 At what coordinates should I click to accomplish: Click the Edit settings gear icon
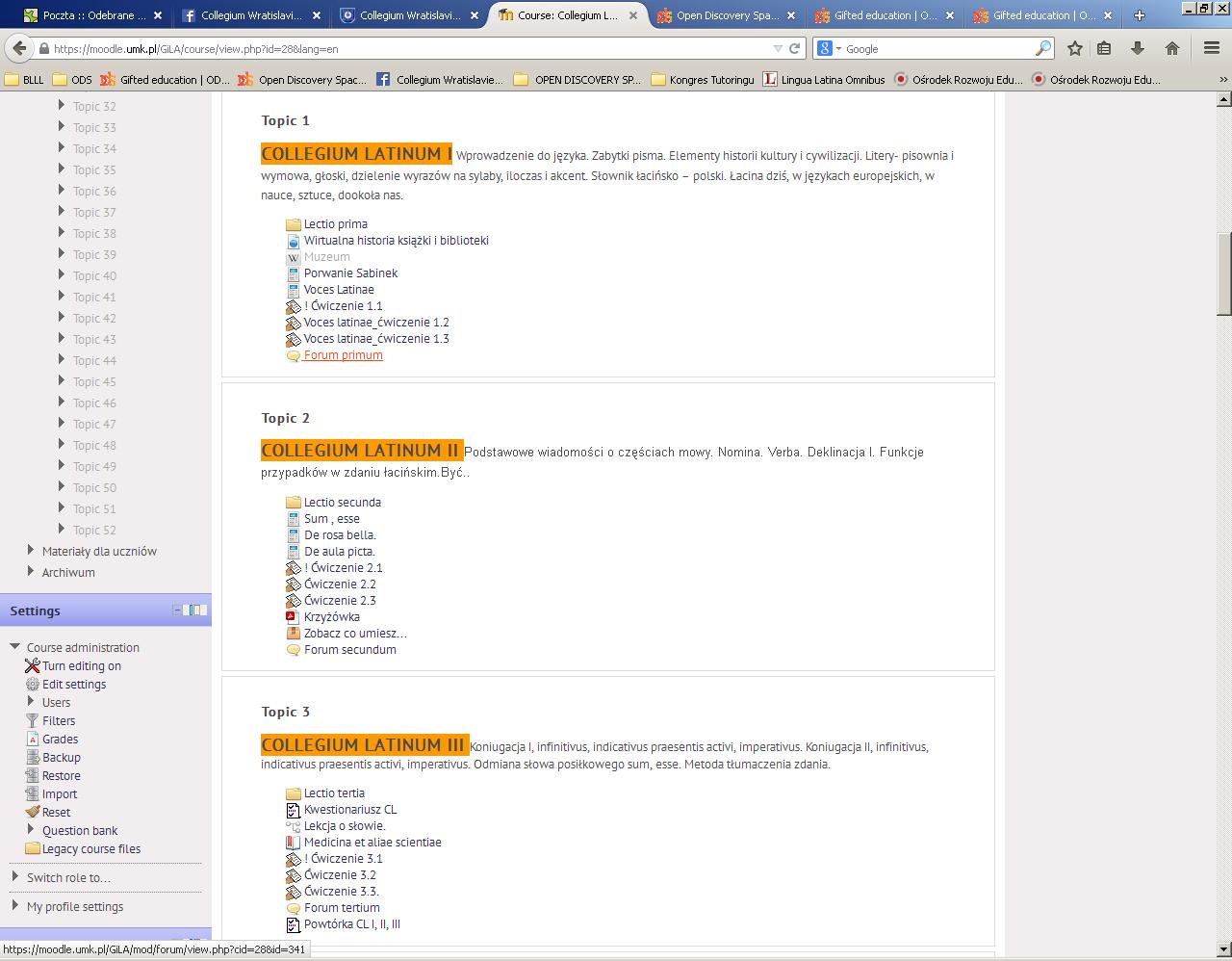click(32, 685)
